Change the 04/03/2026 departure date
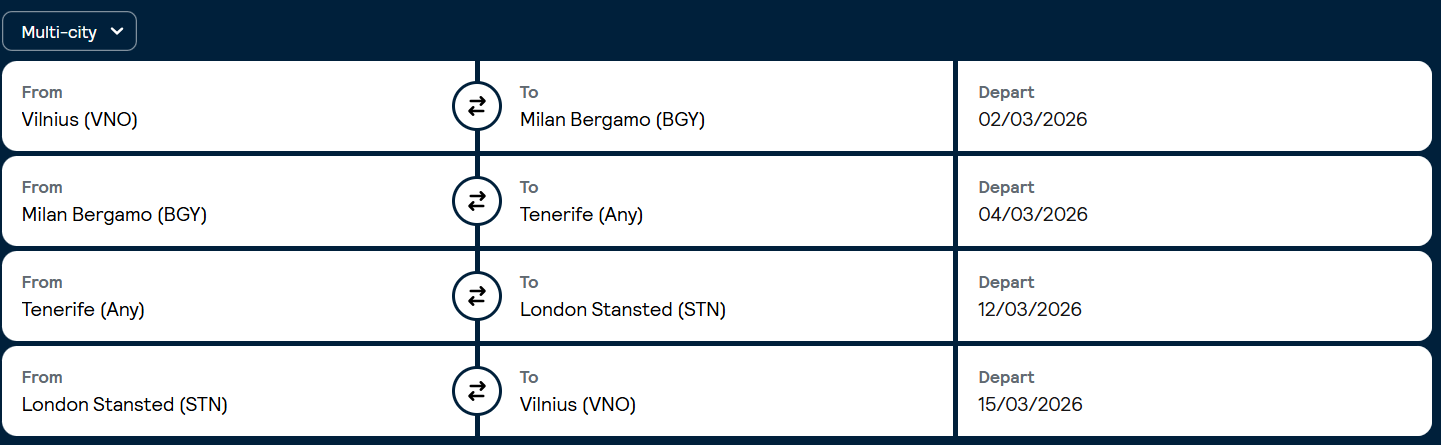Viewport: 1441px width, 445px height. [x=1032, y=215]
